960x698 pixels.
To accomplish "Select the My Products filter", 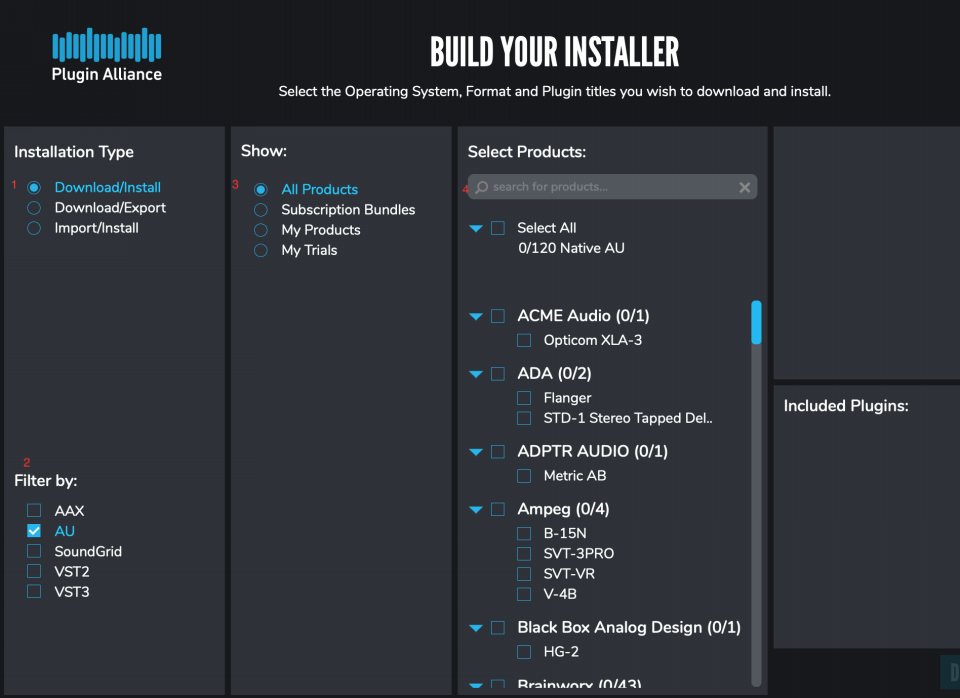I will 261,230.
